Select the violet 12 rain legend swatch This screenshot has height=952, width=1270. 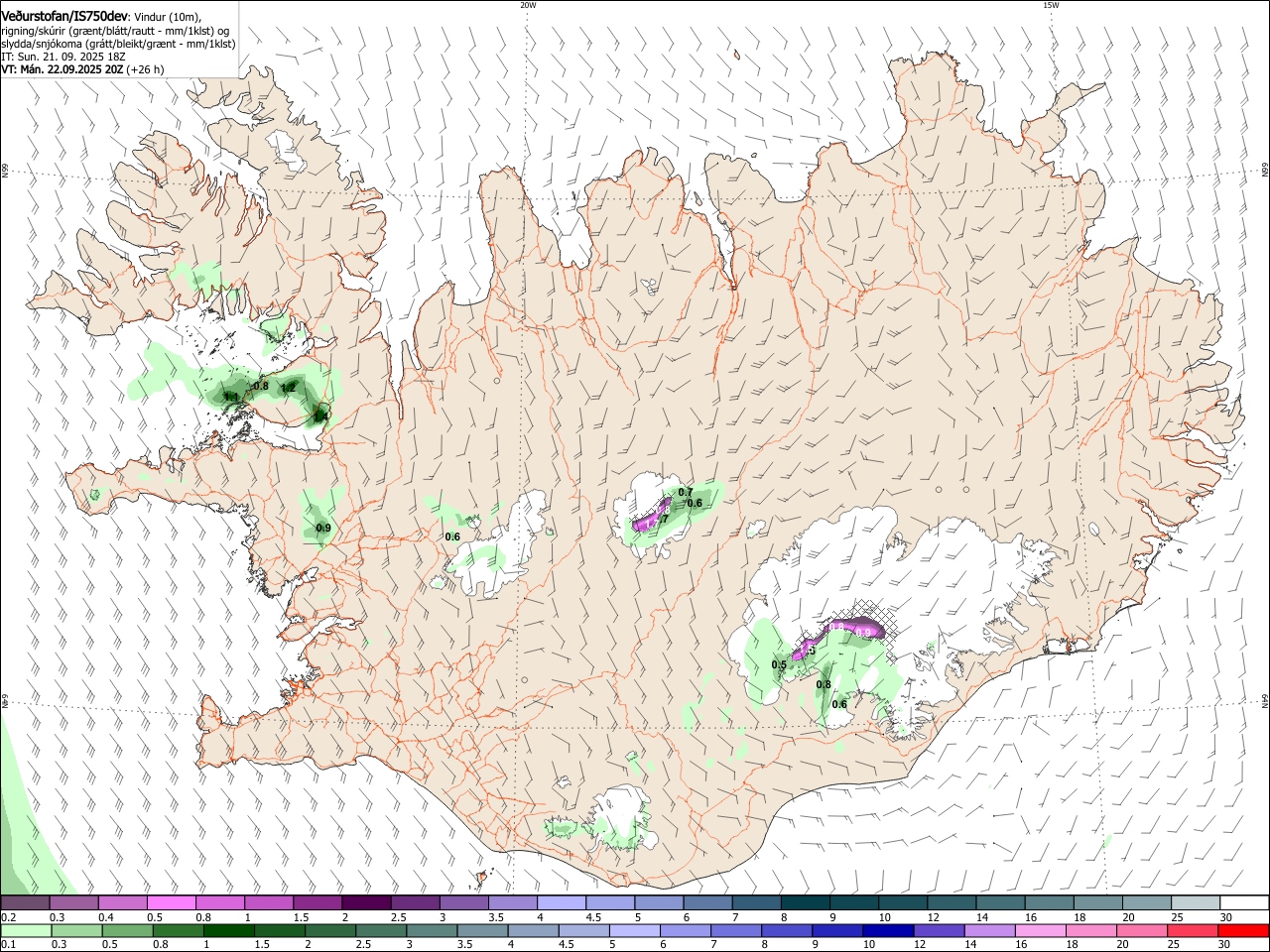click(x=940, y=931)
